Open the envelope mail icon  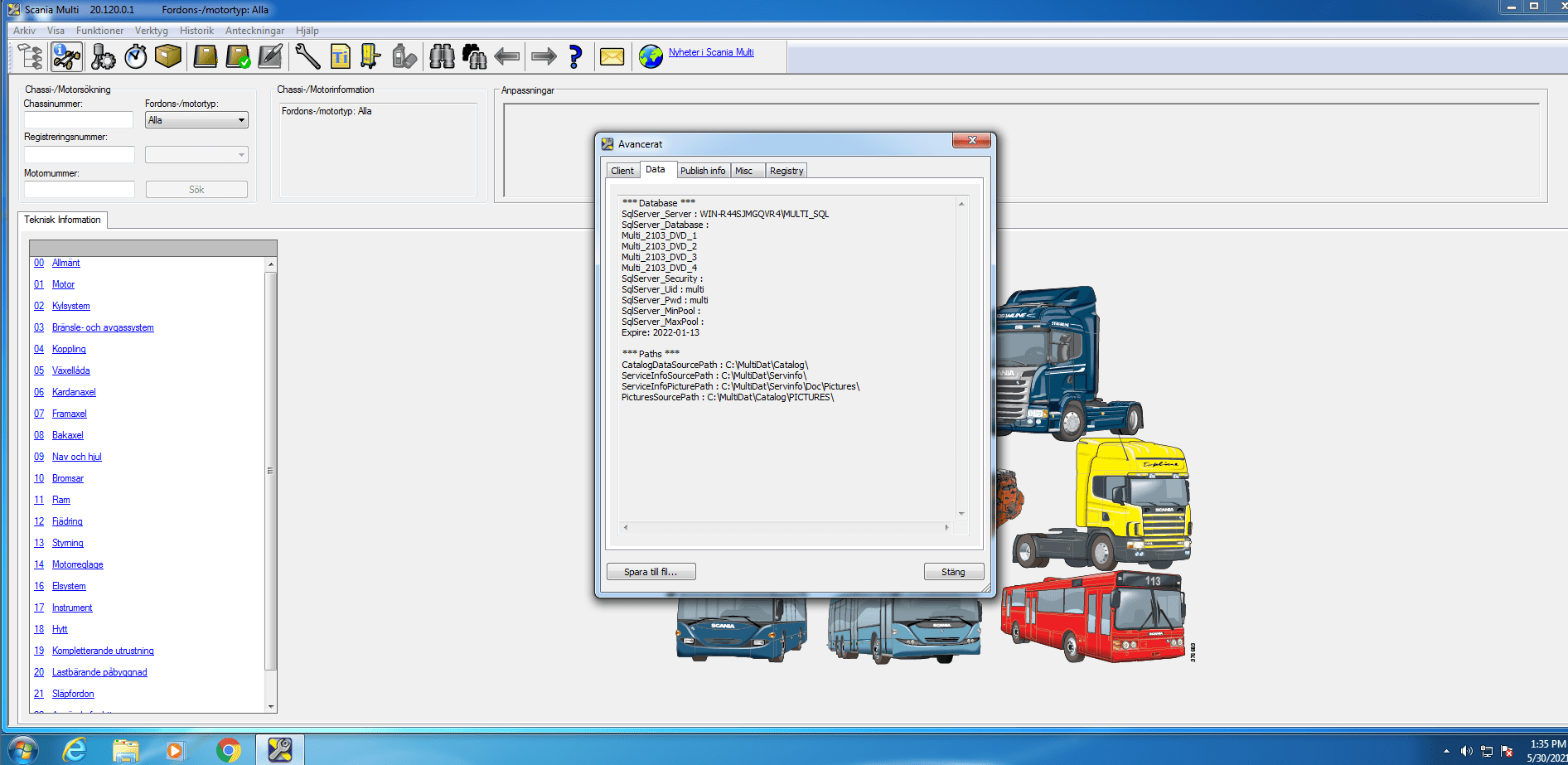click(612, 56)
